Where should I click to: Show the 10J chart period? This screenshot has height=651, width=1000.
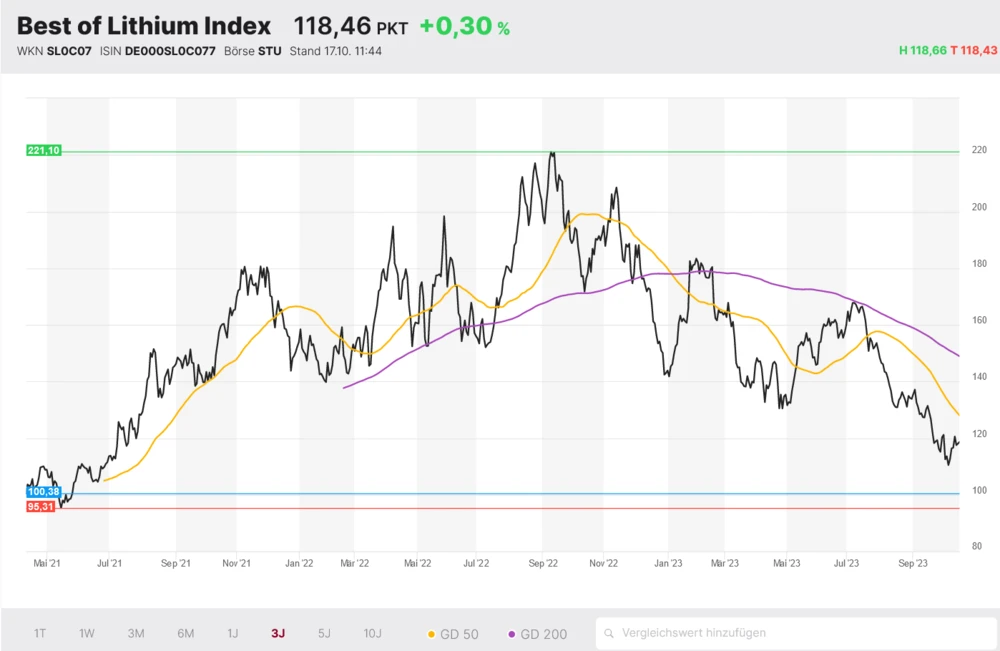click(372, 633)
